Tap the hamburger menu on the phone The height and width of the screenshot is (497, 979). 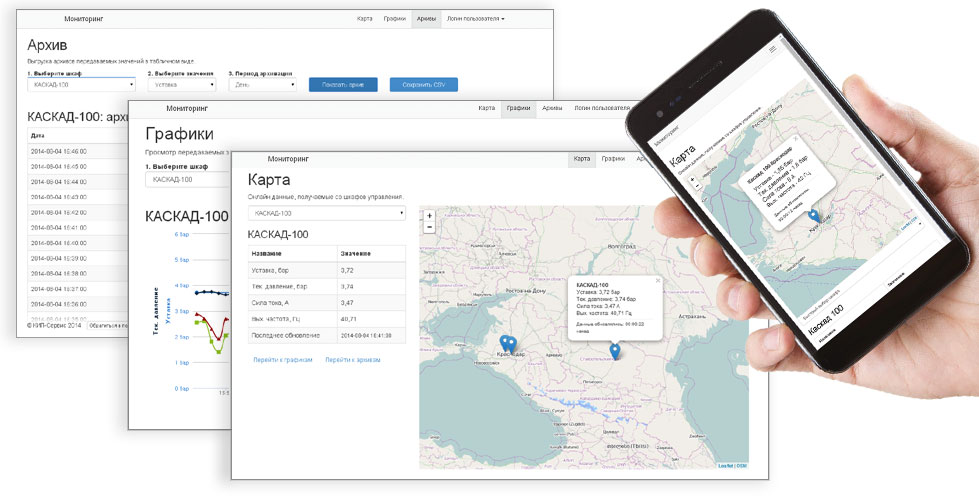pyautogui.click(x=773, y=49)
